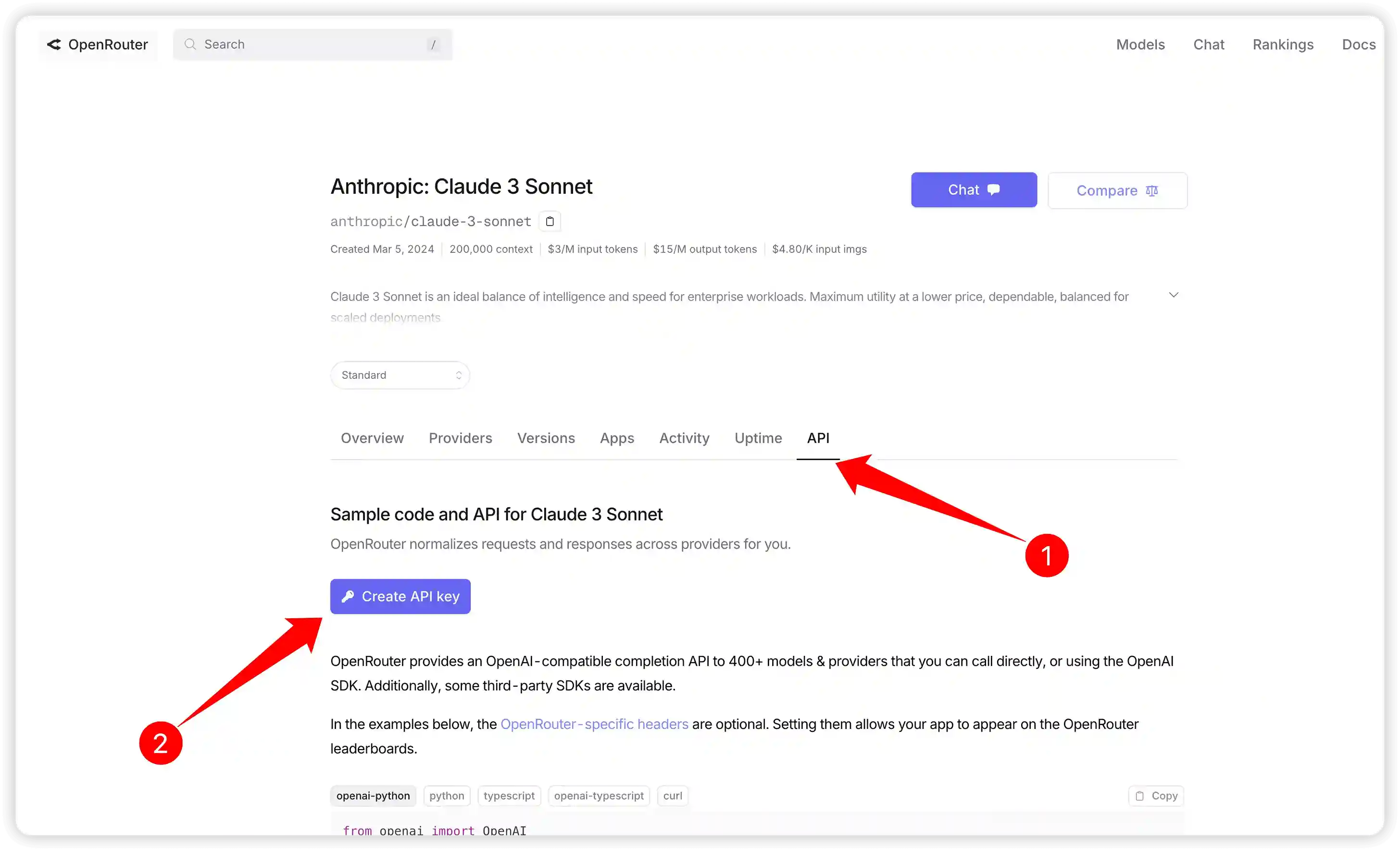Screen dimensions: 1400x851
Task: Copy the model ID with clipboard icon
Action: coord(550,222)
